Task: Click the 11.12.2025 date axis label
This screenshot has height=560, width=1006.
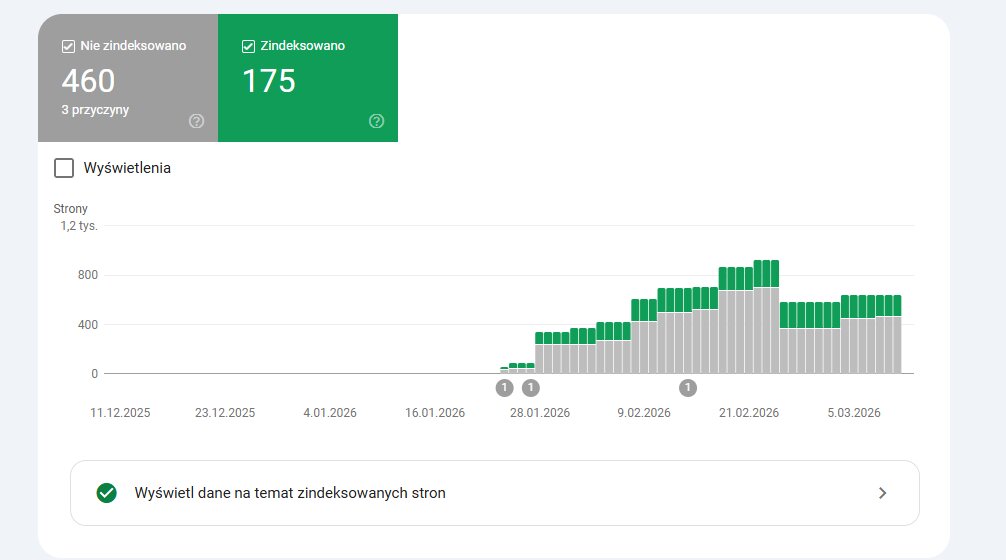Action: (x=120, y=413)
